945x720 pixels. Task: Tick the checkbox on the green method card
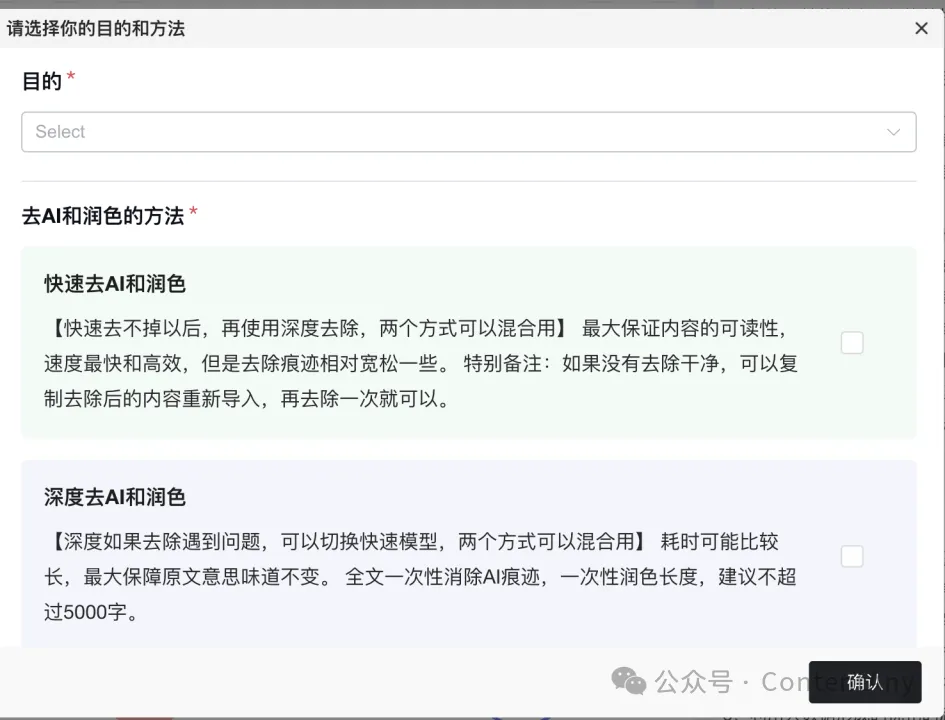[x=851, y=342]
